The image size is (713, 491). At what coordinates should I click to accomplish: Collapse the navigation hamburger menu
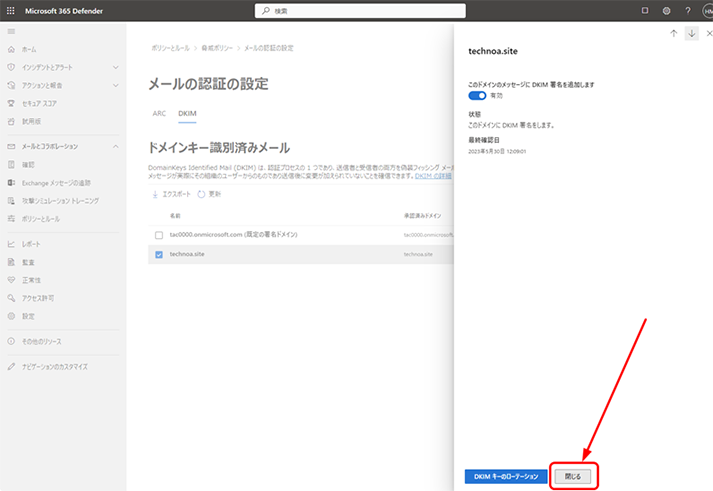pyautogui.click(x=11, y=31)
